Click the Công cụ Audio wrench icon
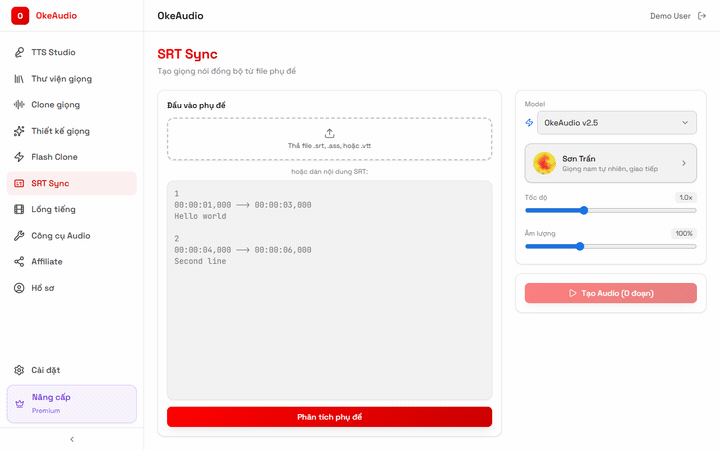 [x=19, y=236]
